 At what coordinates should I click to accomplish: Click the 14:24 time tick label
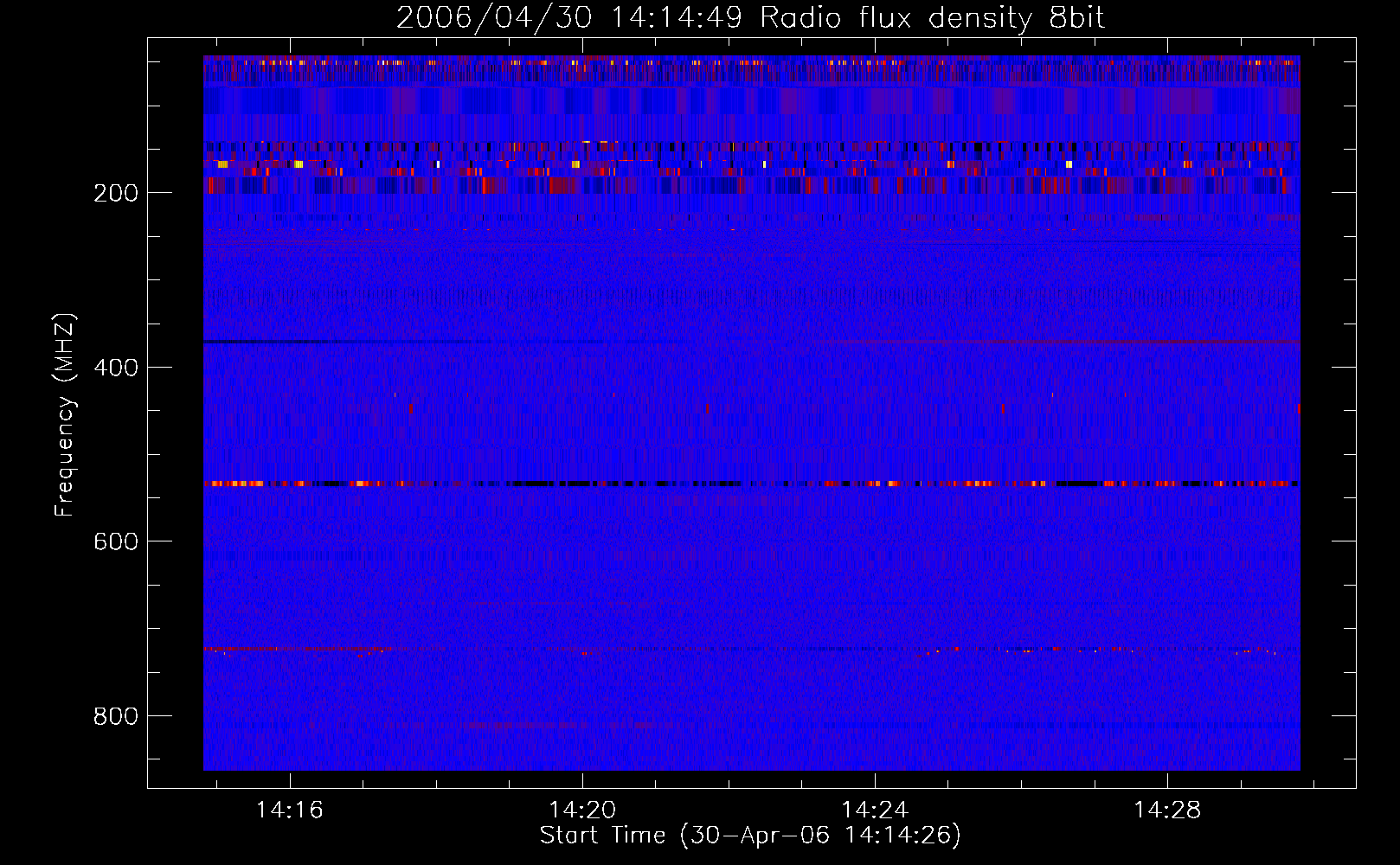point(875,810)
